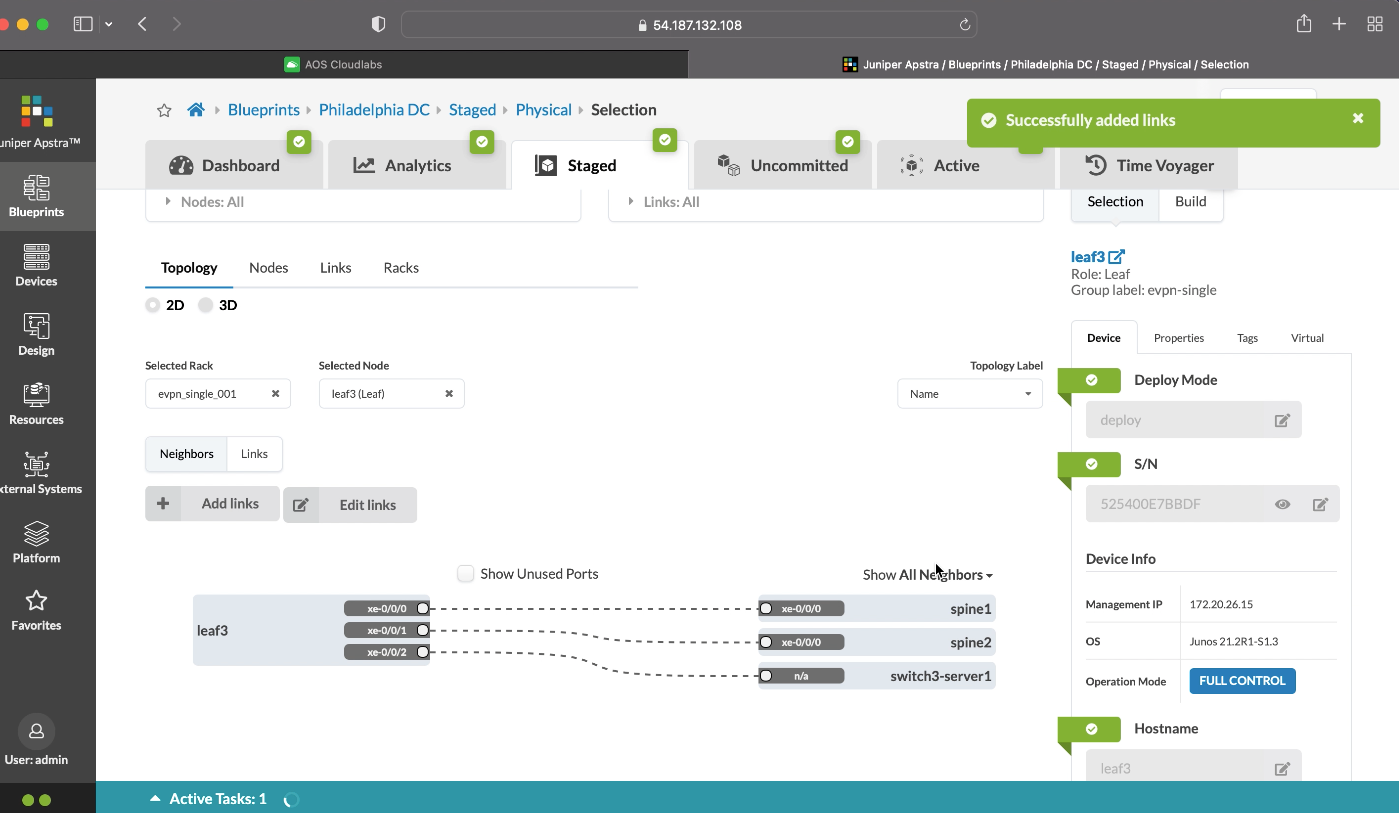Viewport: 1399px width, 813px height.
Task: Click the FULL CONTROL button
Action: click(x=1242, y=681)
